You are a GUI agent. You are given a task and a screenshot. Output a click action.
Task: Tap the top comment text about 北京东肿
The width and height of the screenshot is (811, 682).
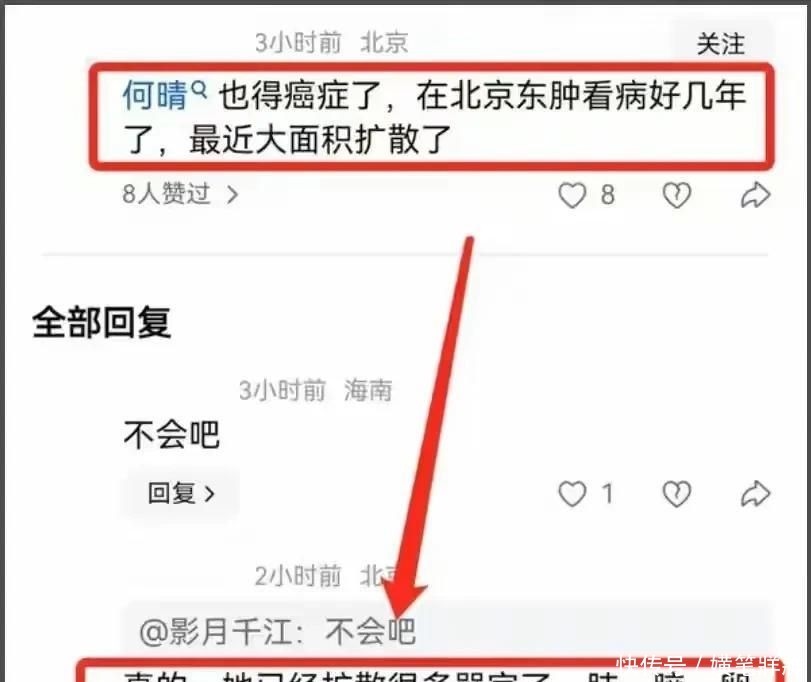pos(434,117)
